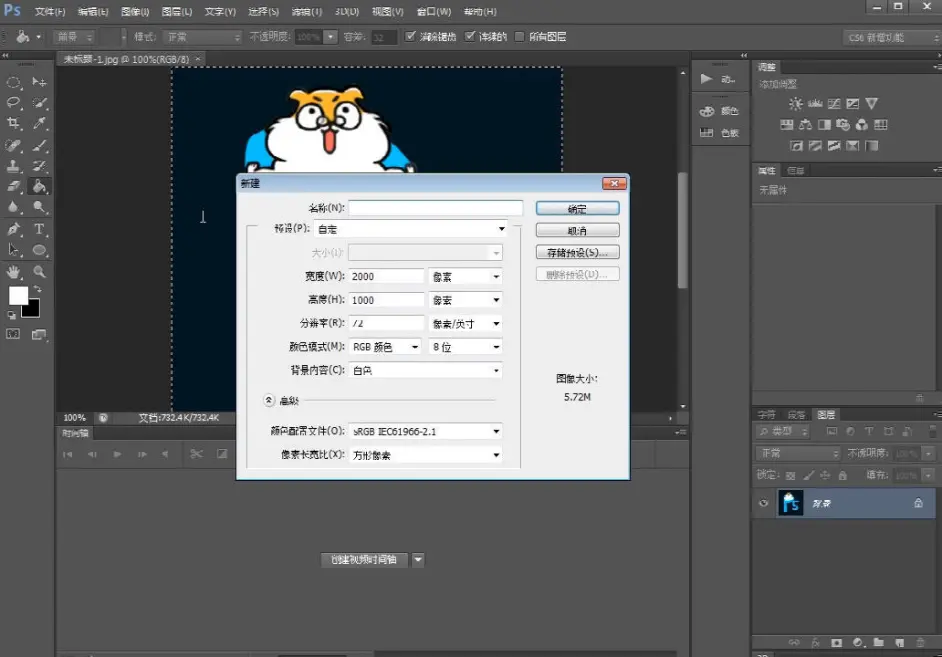Select the Lasso tool
The height and width of the screenshot is (657, 942).
click(x=13, y=103)
